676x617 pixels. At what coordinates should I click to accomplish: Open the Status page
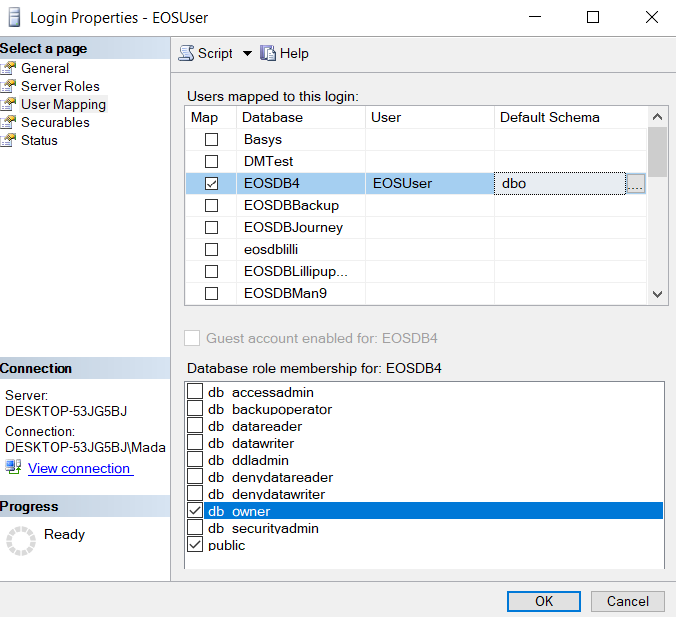click(x=39, y=141)
